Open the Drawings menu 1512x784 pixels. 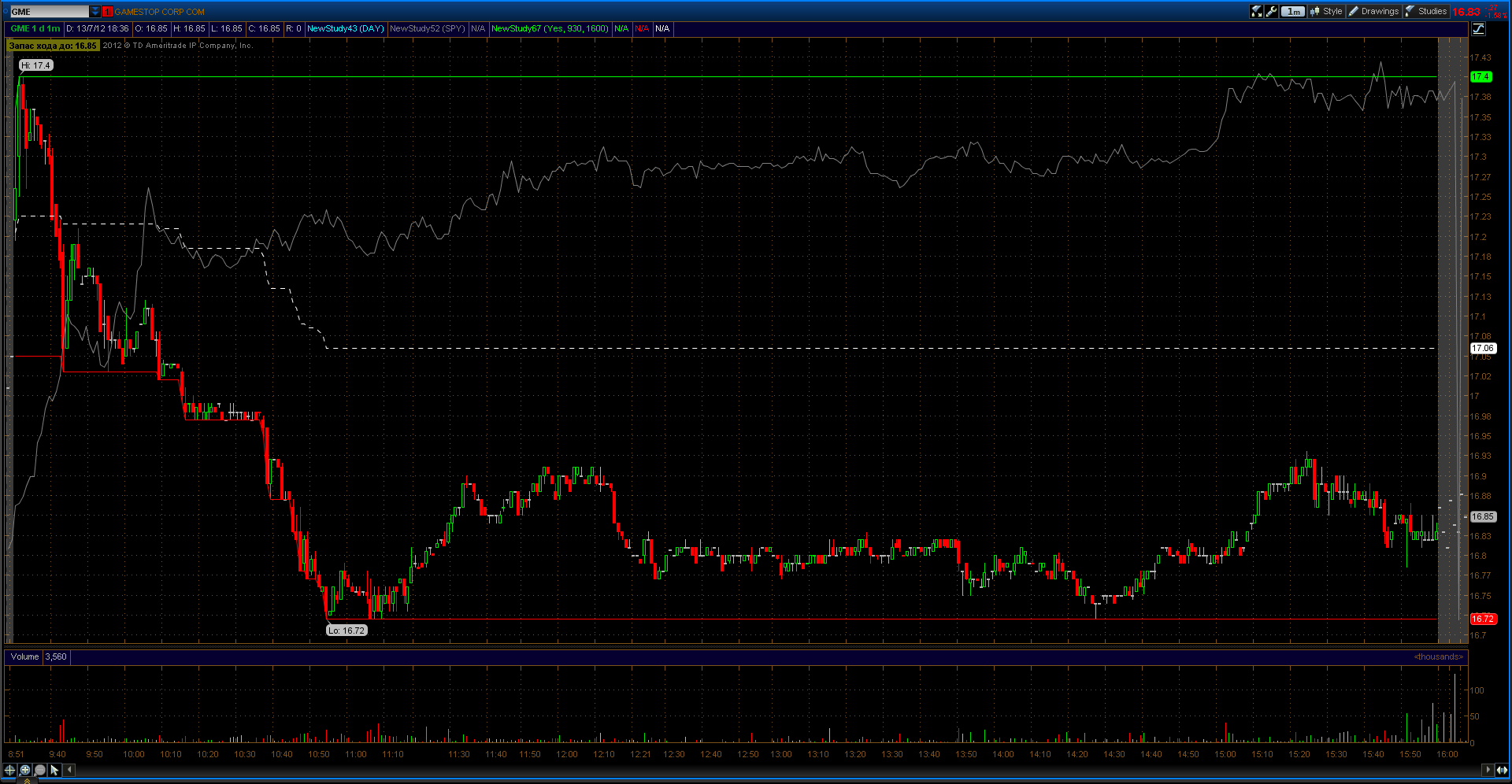1373,11
